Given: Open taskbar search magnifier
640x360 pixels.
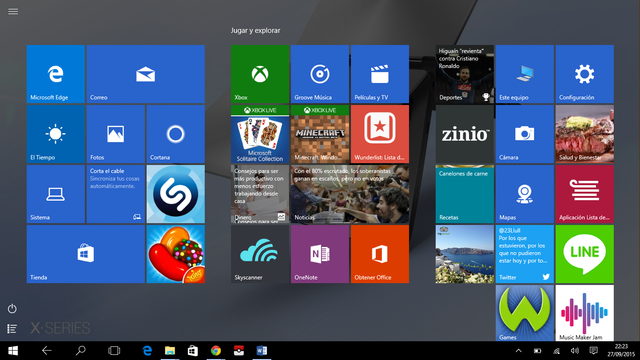Looking at the screenshot, I should click(x=80, y=351).
